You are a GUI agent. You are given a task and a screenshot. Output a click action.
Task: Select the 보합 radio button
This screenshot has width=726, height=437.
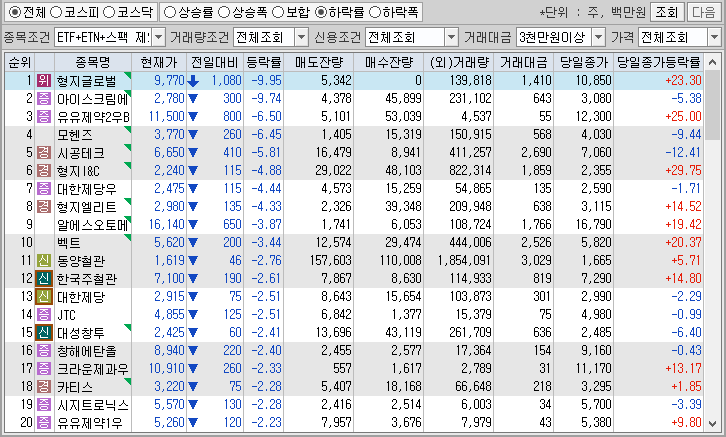pyautogui.click(x=278, y=12)
